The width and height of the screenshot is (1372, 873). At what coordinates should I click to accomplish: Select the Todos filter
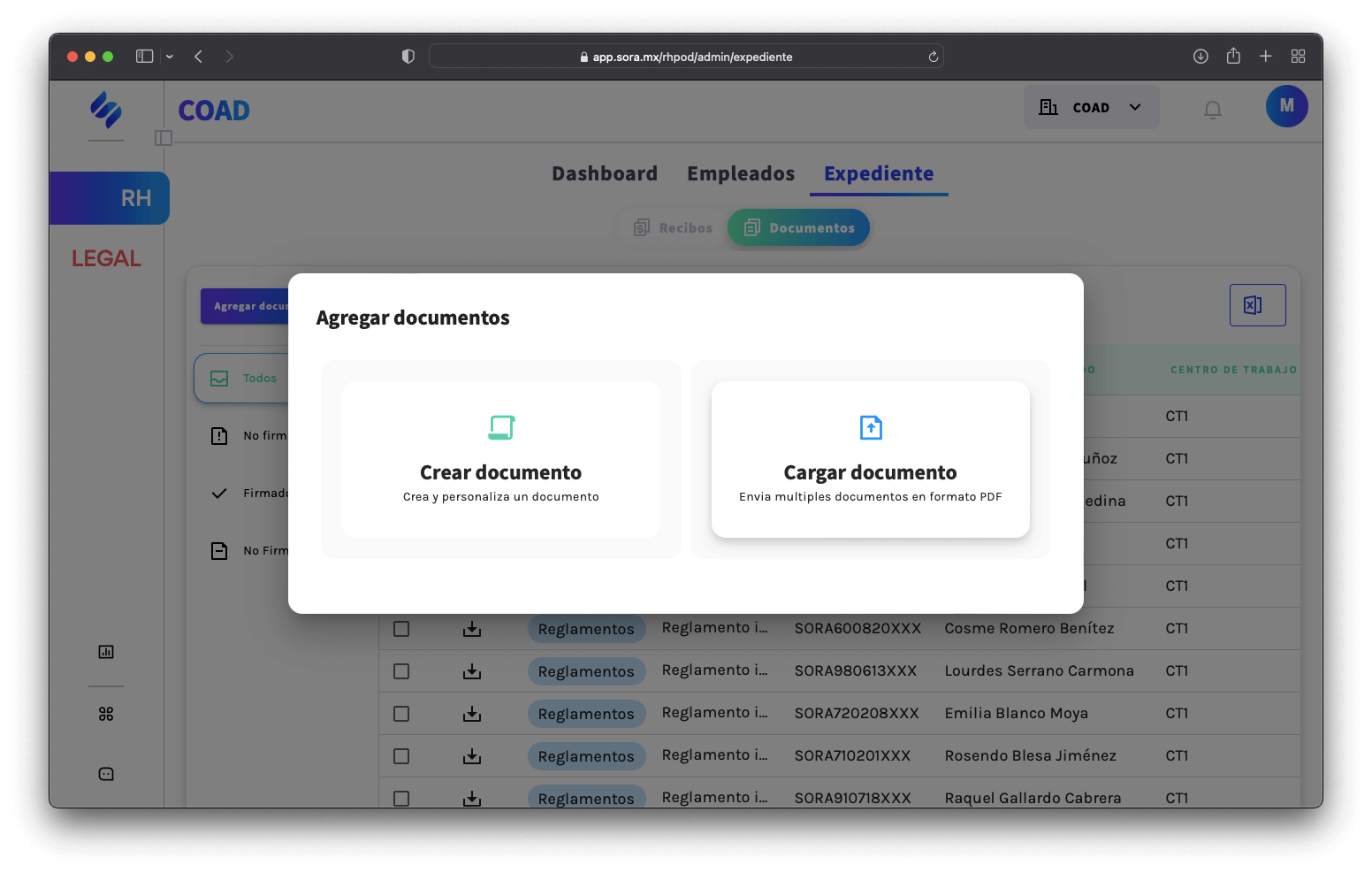(242, 379)
